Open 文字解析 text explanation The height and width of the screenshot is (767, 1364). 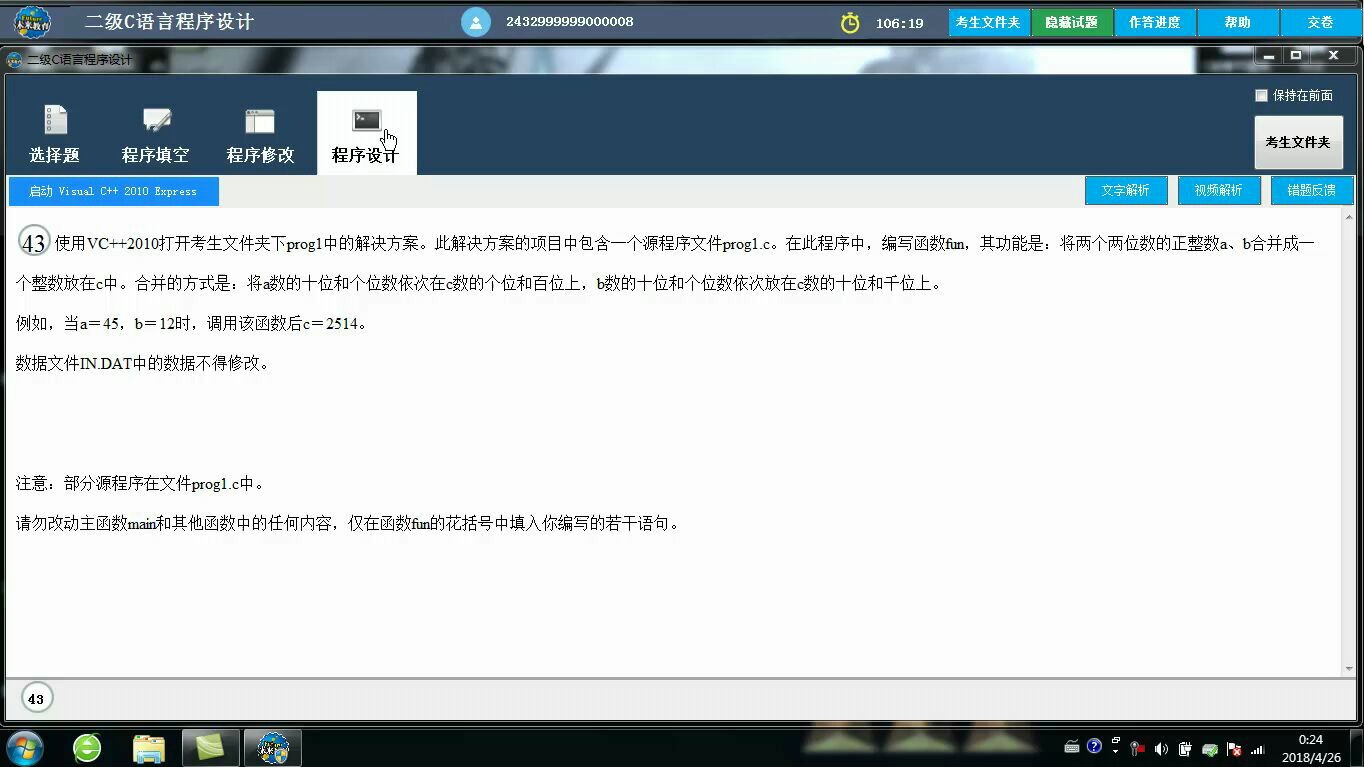tap(1126, 190)
